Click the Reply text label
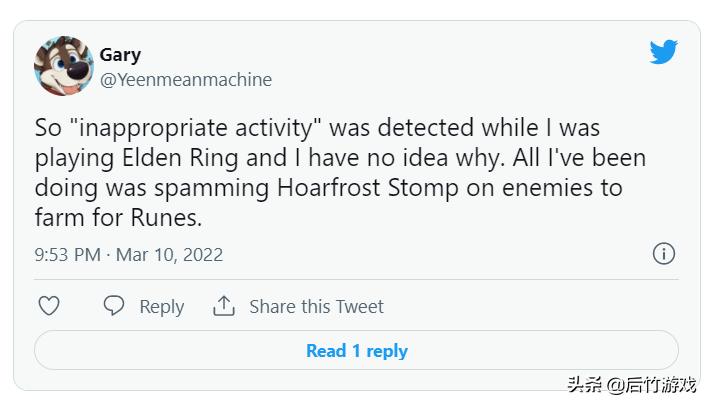Screen dimensions: 708x405 [x=161, y=307]
